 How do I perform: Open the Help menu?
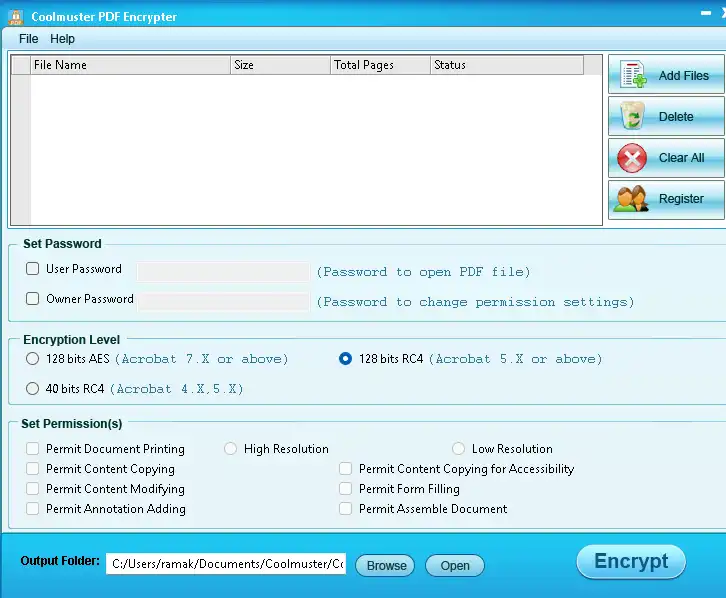62,39
